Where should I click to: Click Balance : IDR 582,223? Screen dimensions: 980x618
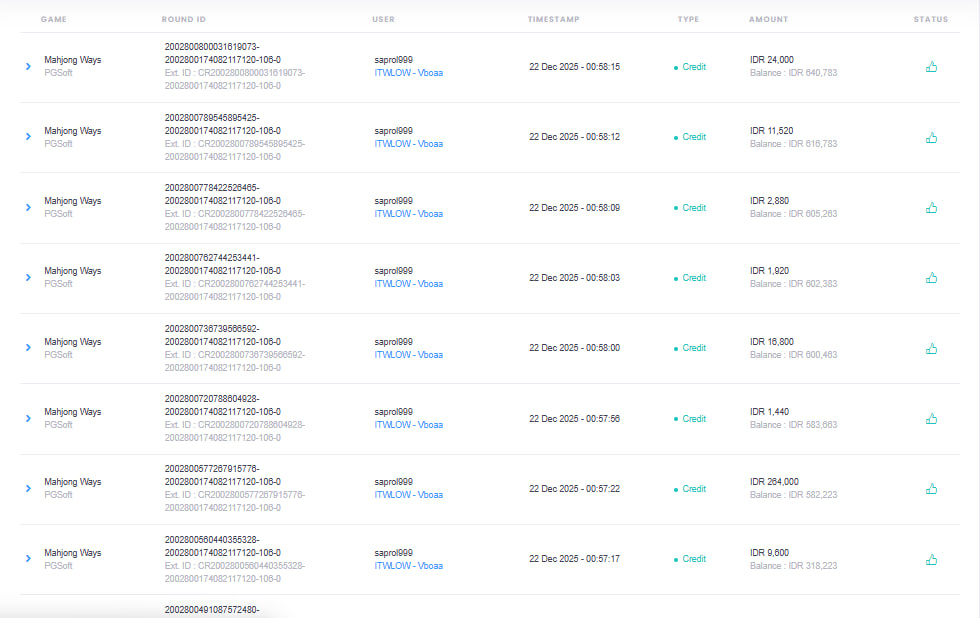coord(794,495)
